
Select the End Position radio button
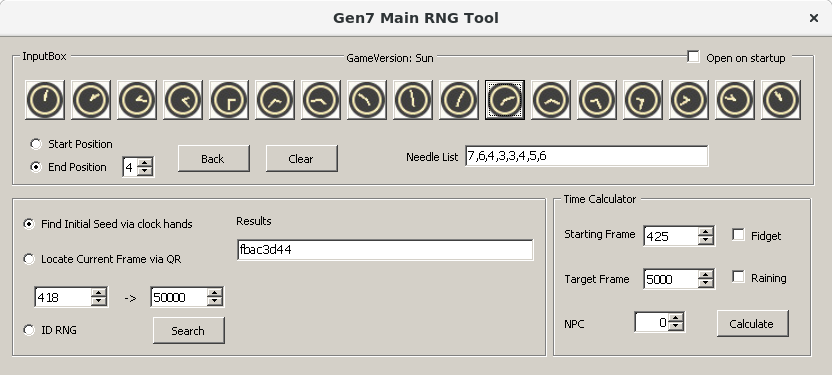click(x=36, y=167)
